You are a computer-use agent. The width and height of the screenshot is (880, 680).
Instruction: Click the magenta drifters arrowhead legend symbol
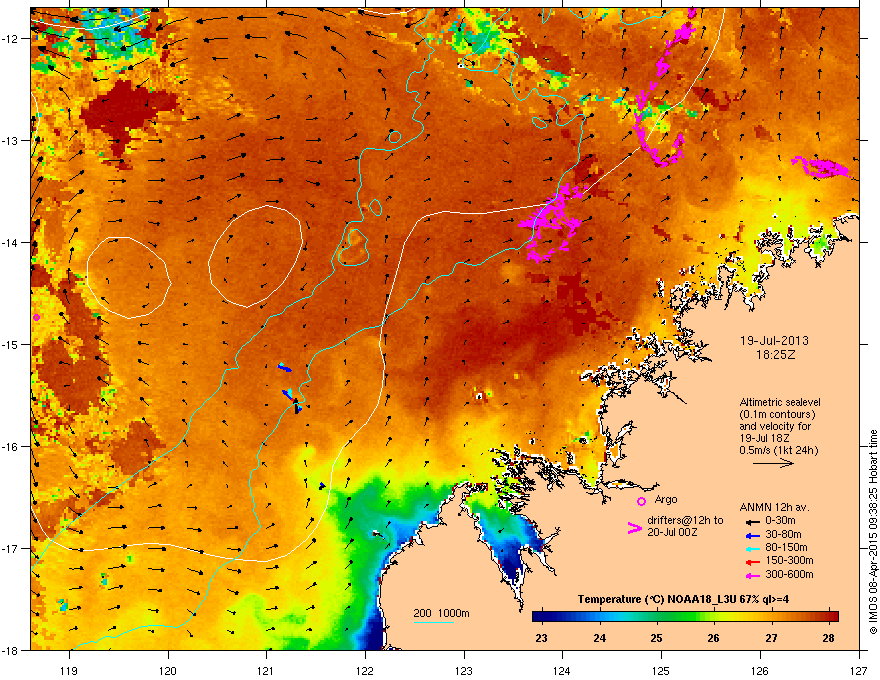634,527
